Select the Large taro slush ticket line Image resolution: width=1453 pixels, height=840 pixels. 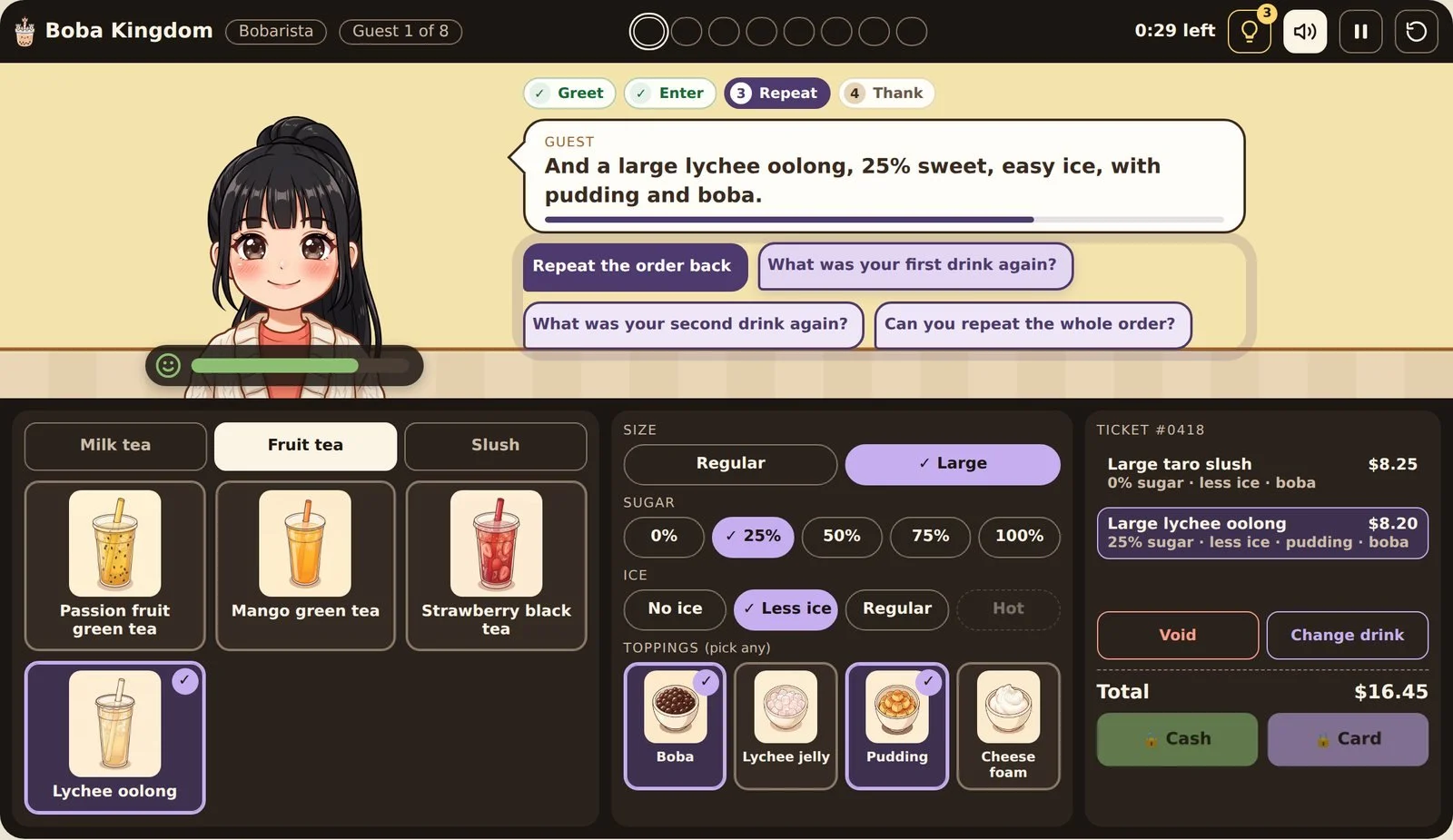coord(1262,473)
